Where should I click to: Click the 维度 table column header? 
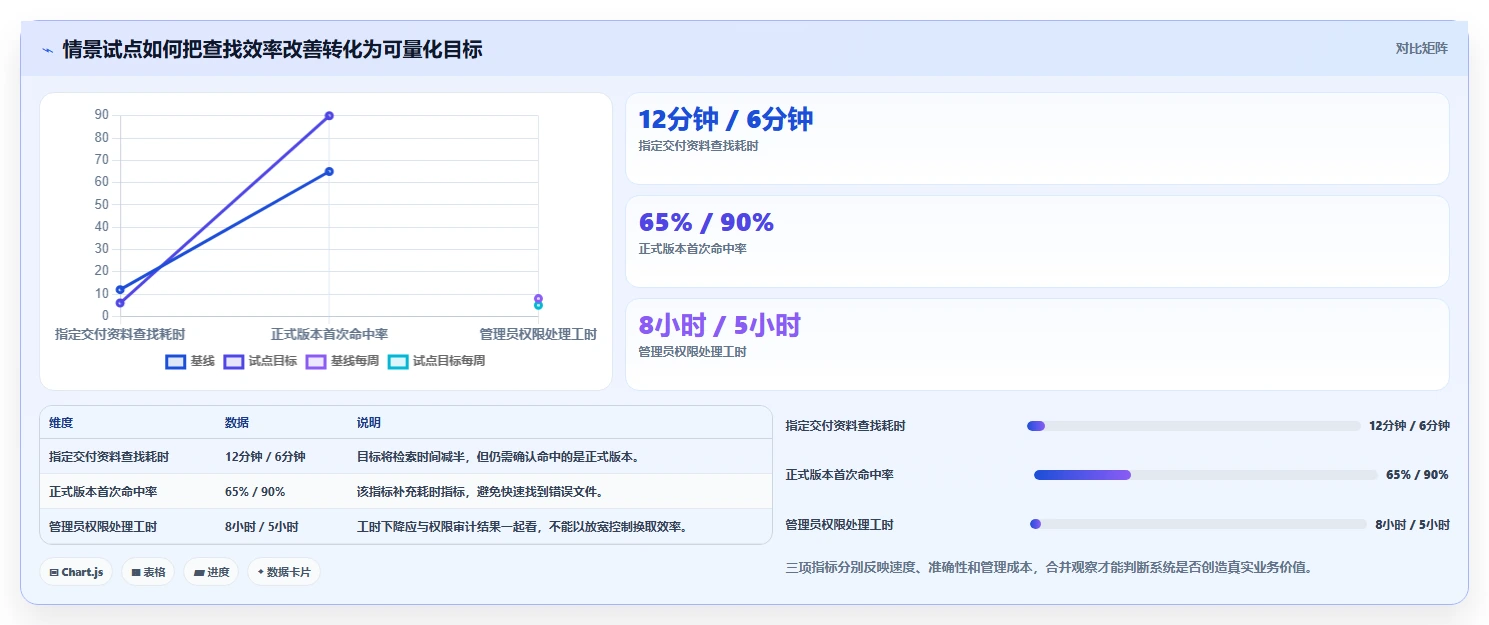[x=61, y=423]
